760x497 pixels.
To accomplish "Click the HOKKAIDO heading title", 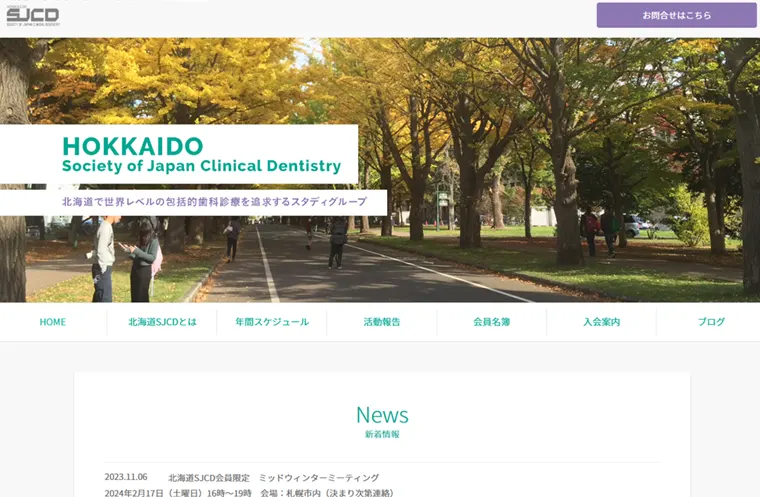I will click(133, 146).
